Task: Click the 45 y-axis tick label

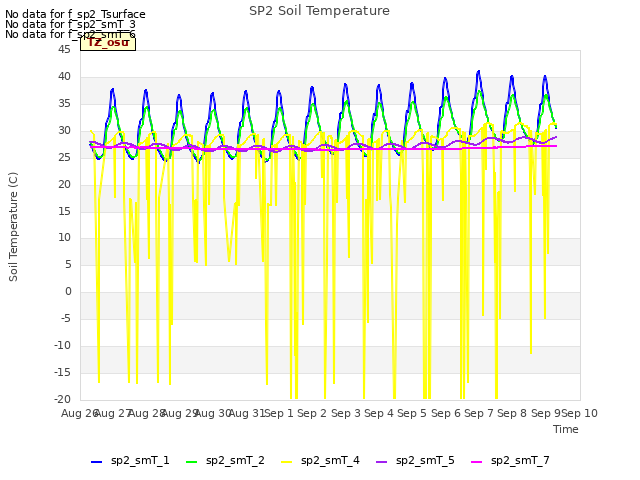Action: (x=64, y=50)
